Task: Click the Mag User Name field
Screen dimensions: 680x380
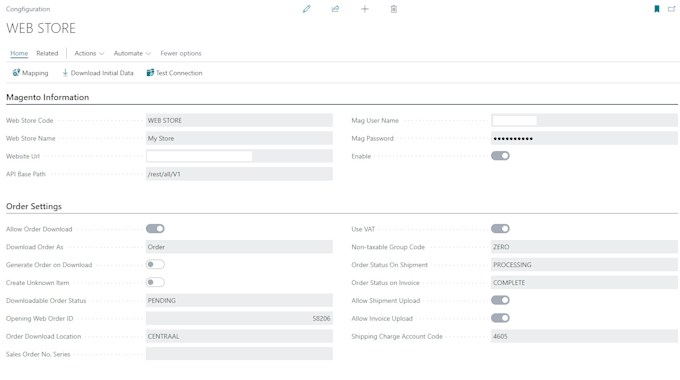Action: point(584,120)
